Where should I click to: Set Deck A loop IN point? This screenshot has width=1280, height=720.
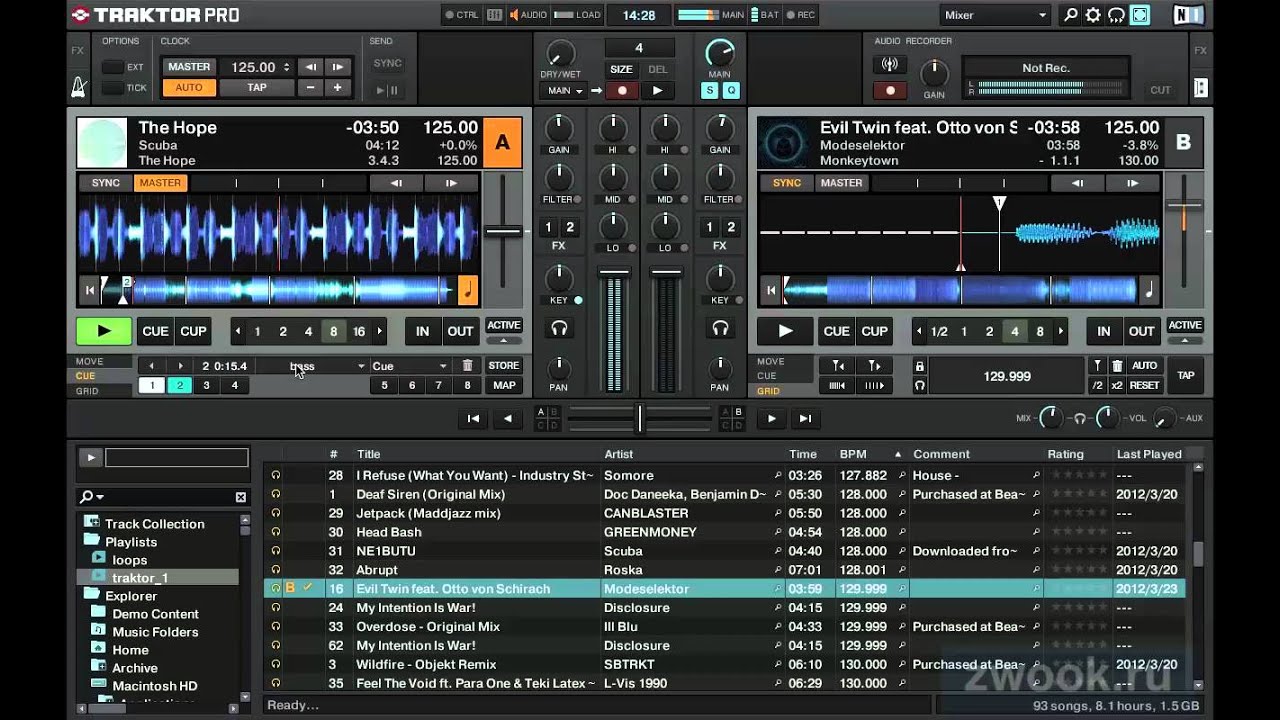(x=423, y=331)
